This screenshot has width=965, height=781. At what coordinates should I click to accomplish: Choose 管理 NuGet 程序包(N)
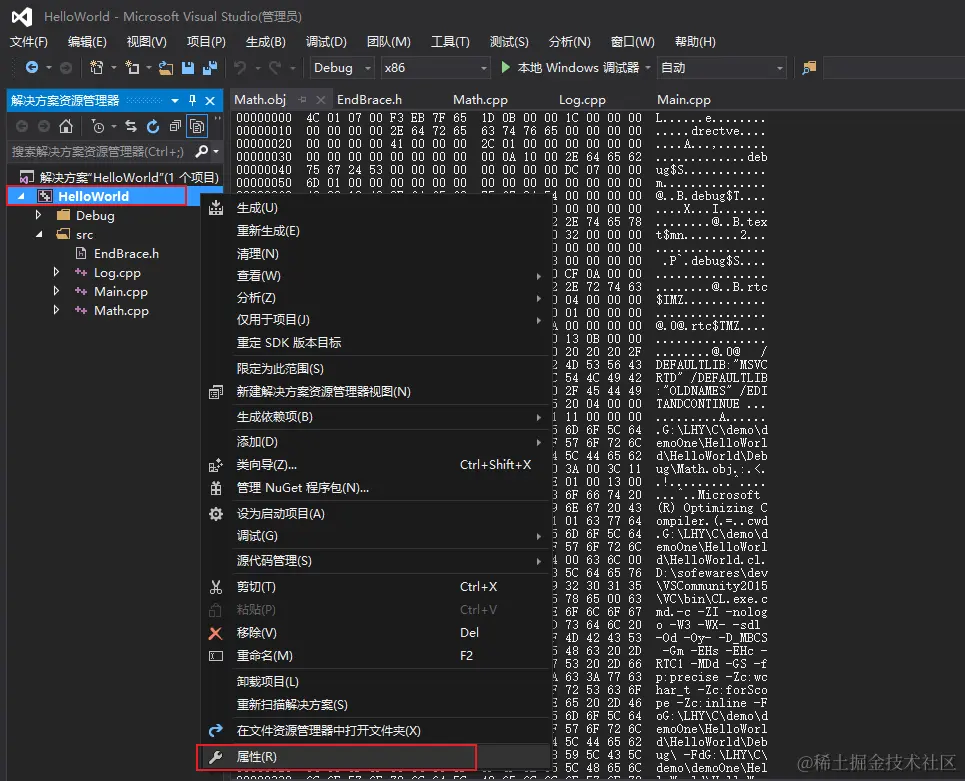coord(376,488)
